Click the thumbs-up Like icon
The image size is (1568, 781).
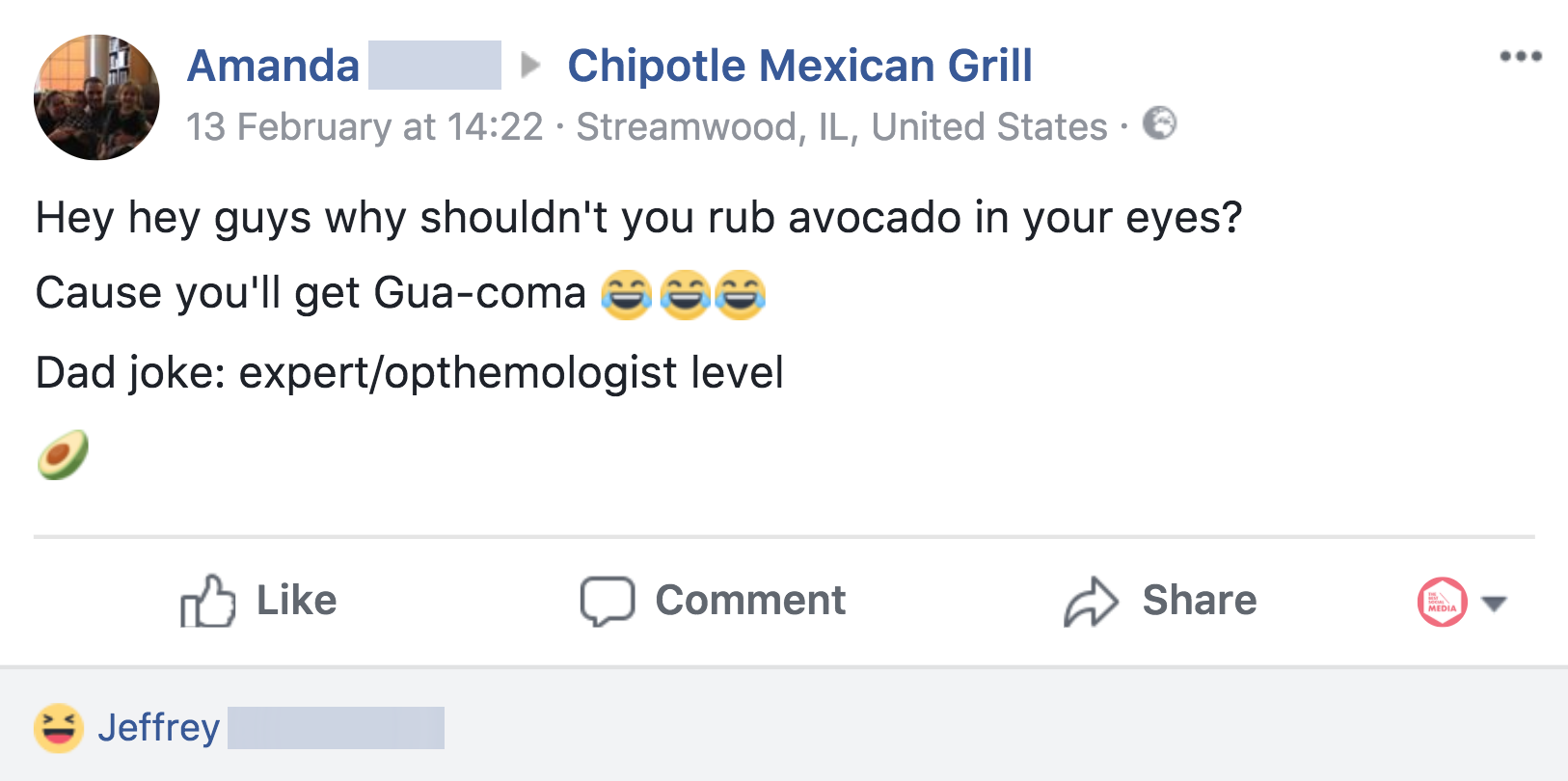click(x=207, y=602)
